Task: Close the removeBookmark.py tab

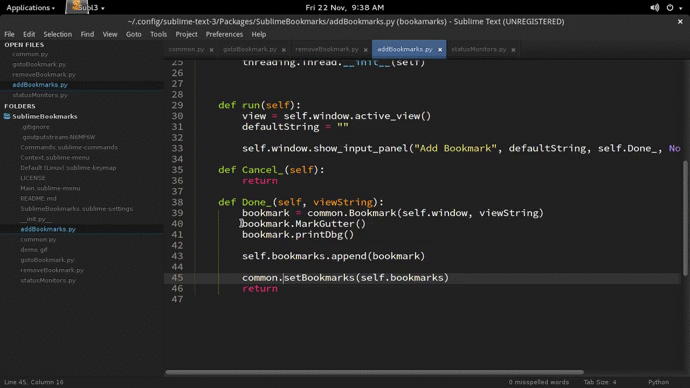Action: (365, 50)
